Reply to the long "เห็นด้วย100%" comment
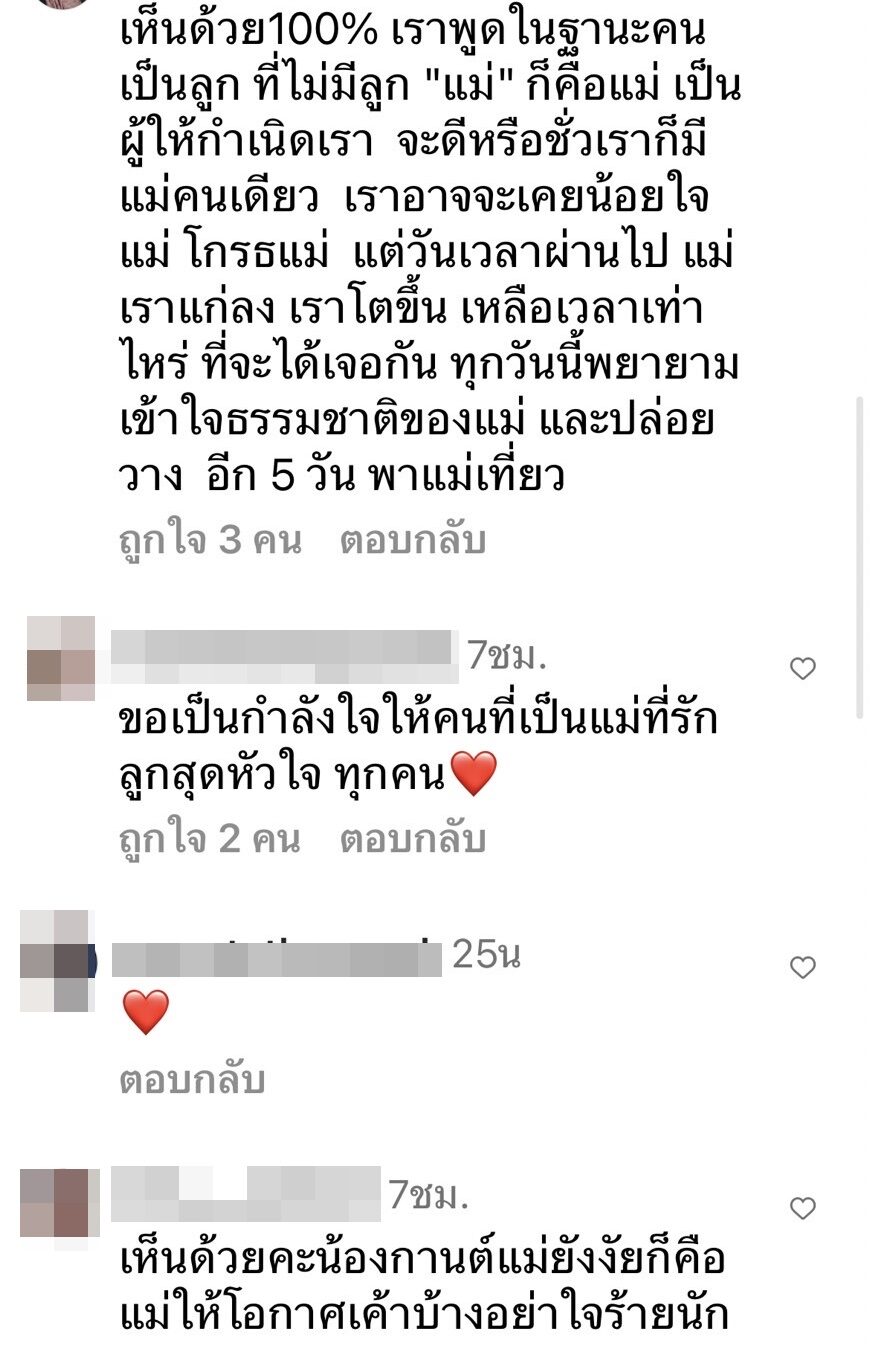This screenshot has height=1351, width=870. [412, 541]
